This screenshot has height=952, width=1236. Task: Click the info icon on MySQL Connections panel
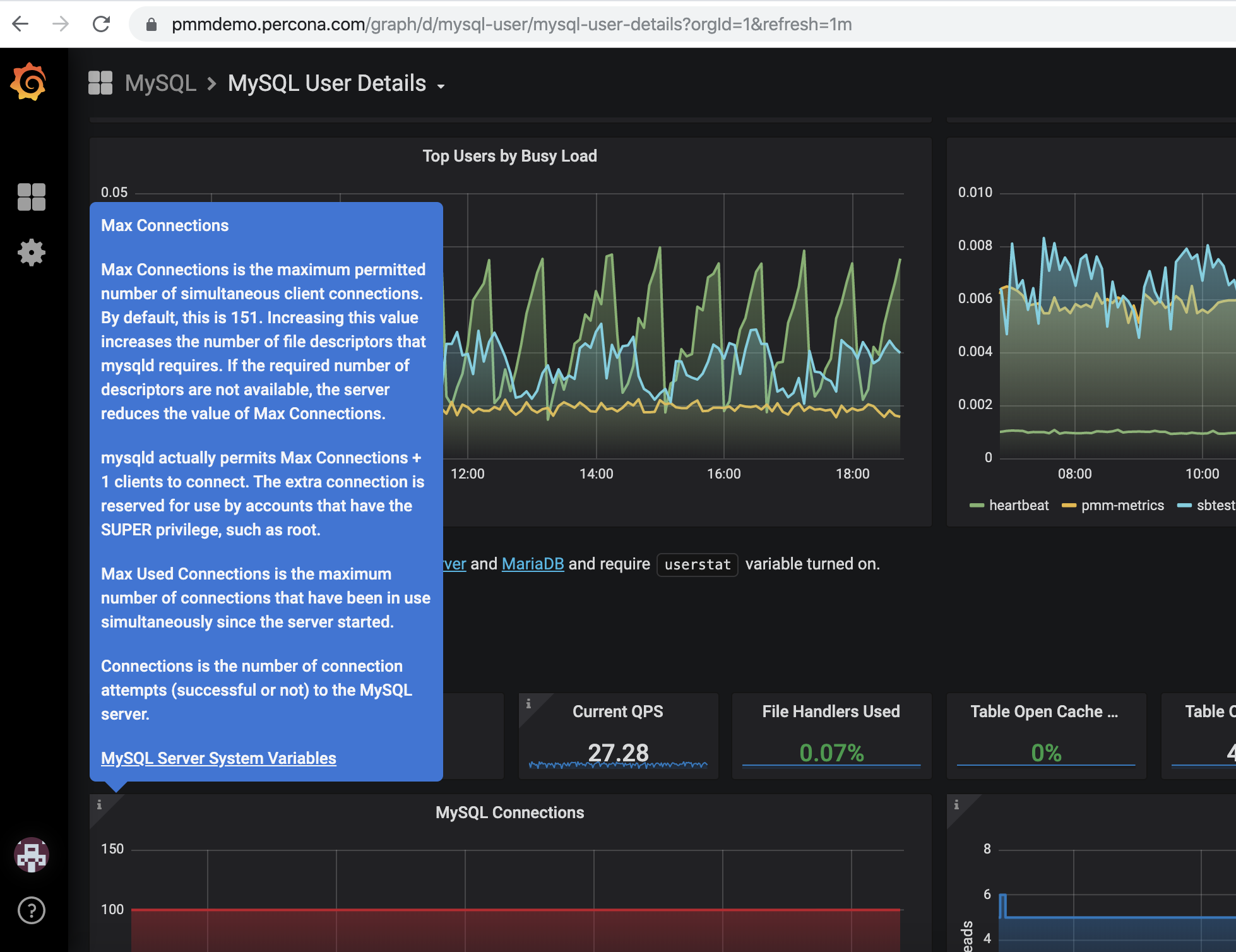(x=99, y=804)
